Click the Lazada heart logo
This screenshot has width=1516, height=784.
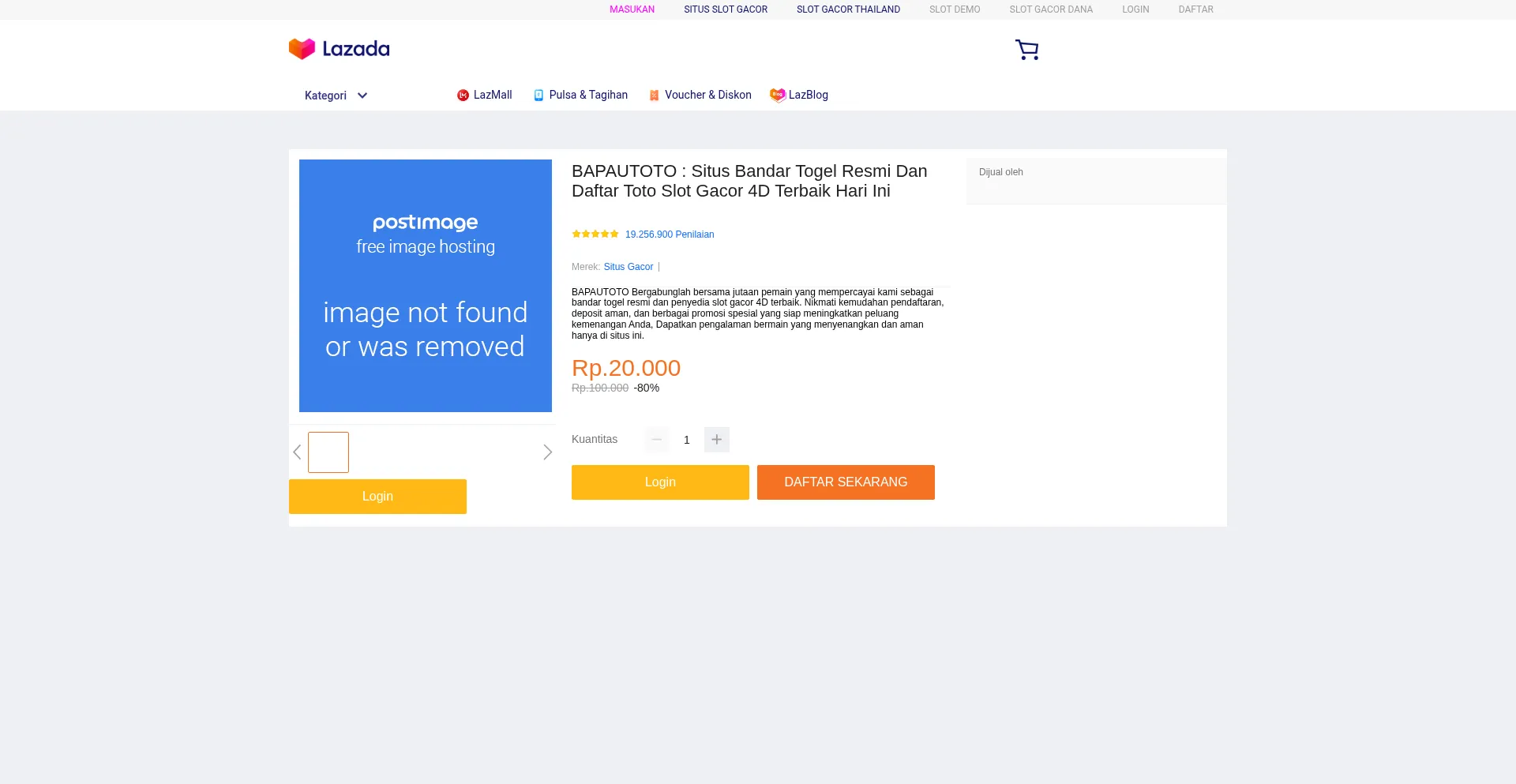coord(302,49)
